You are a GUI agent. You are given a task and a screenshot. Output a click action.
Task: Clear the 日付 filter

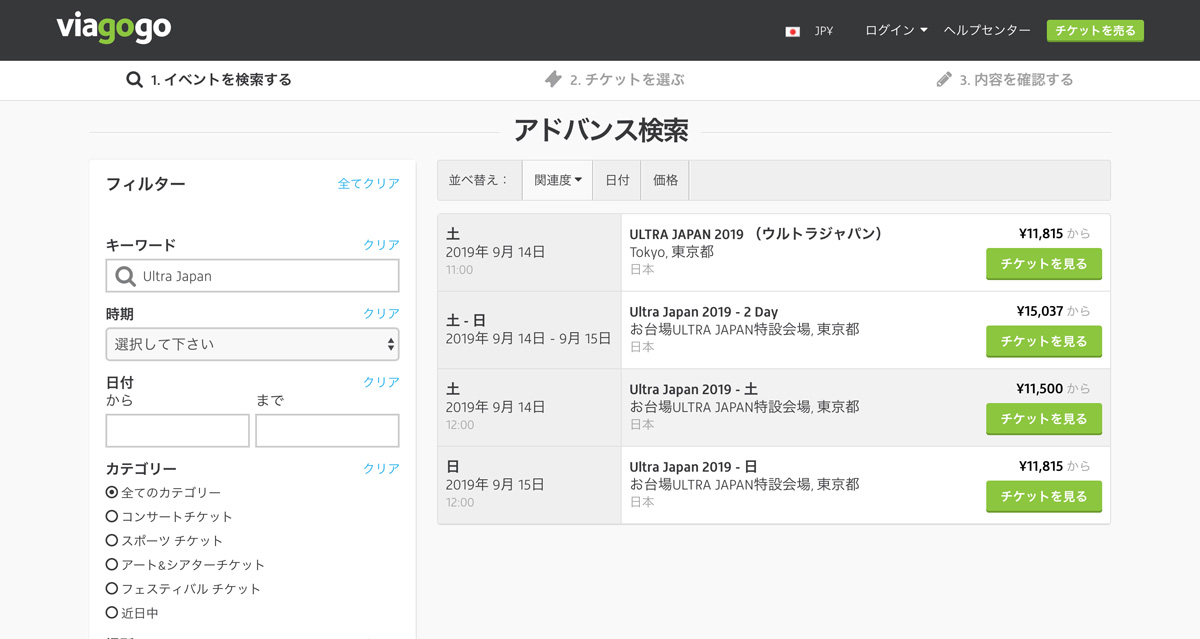point(381,382)
